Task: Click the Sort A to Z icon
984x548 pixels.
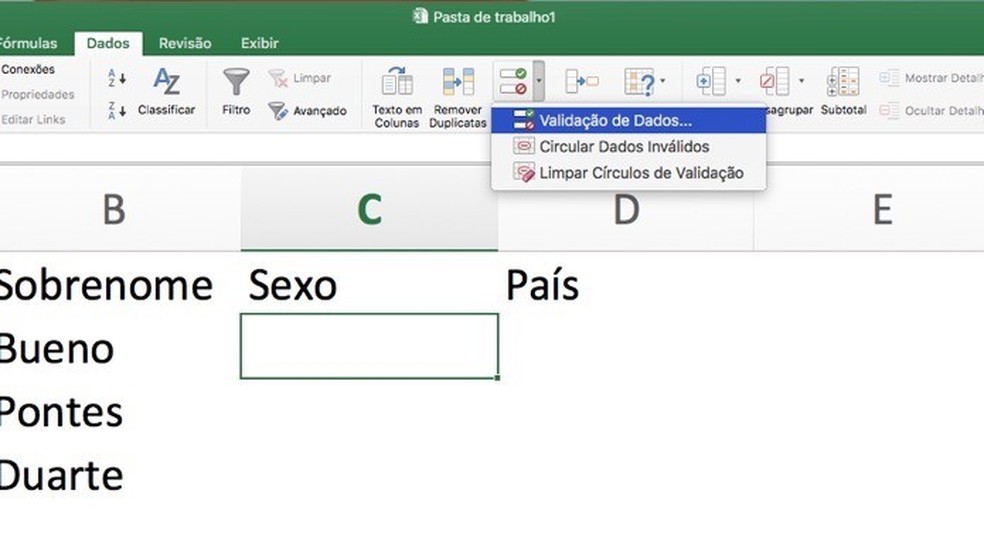Action: [117, 78]
